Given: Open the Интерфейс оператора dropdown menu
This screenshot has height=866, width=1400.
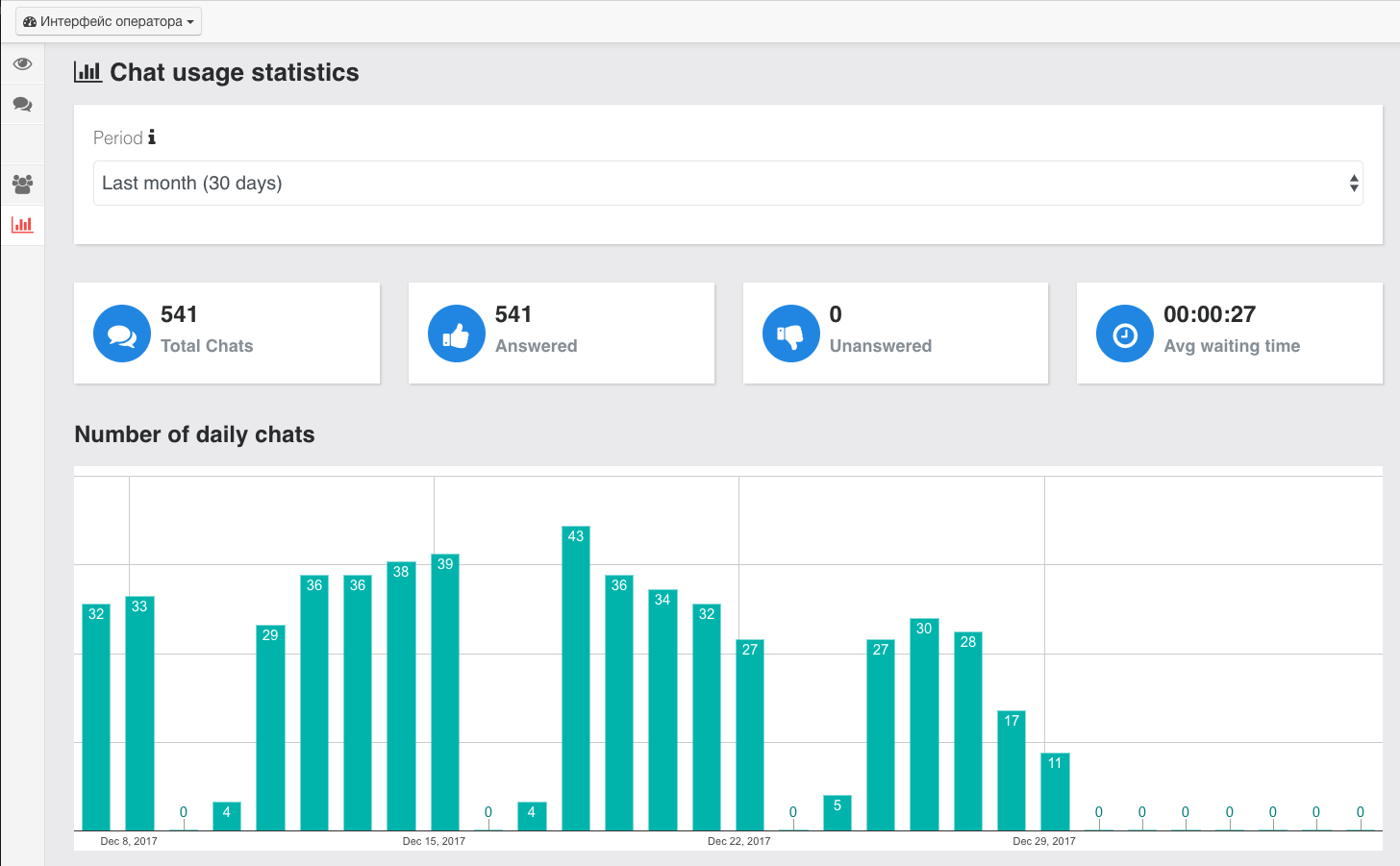Looking at the screenshot, I should [109, 21].
